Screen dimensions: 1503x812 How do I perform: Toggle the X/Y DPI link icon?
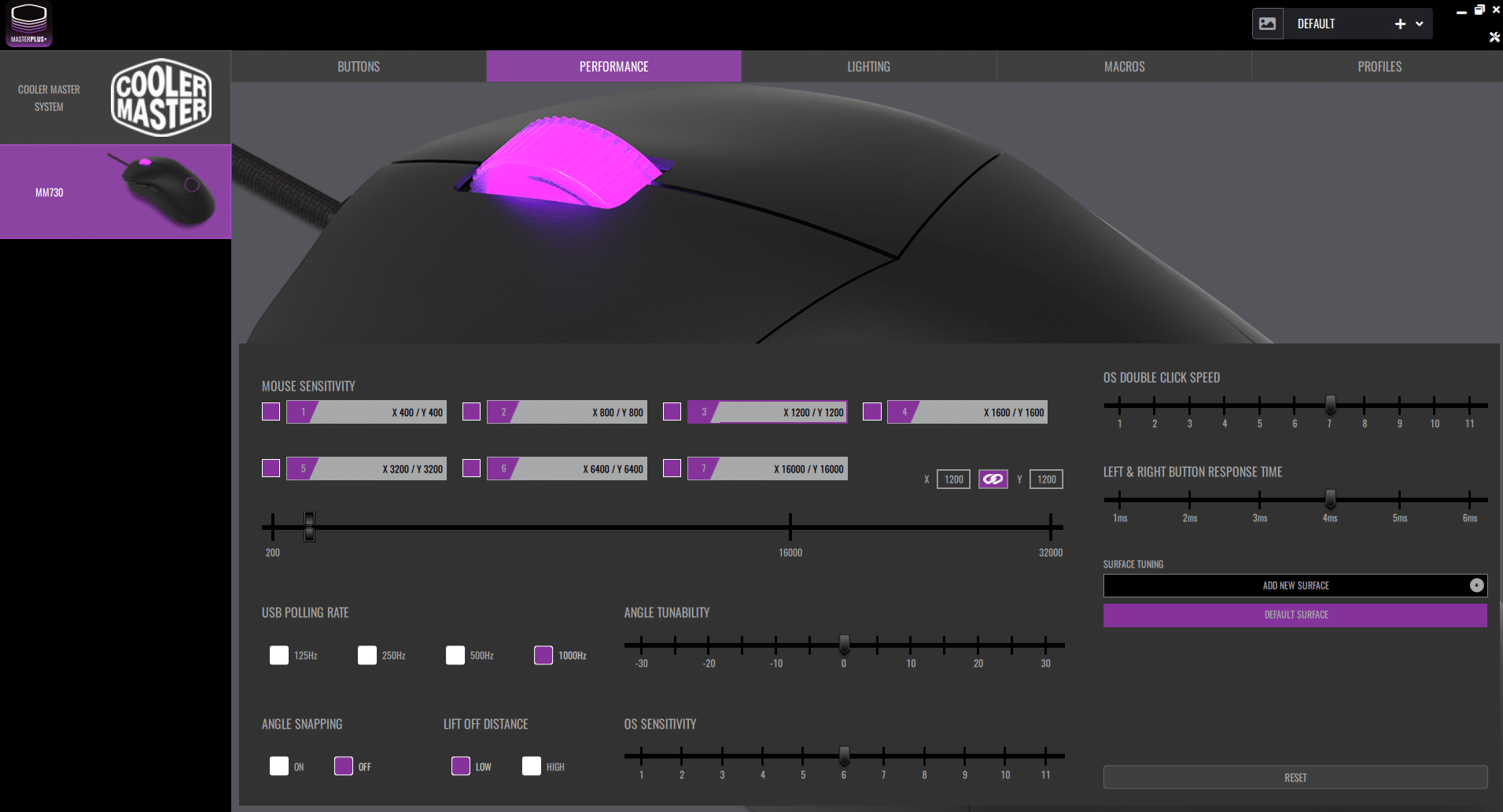pyautogui.click(x=993, y=479)
